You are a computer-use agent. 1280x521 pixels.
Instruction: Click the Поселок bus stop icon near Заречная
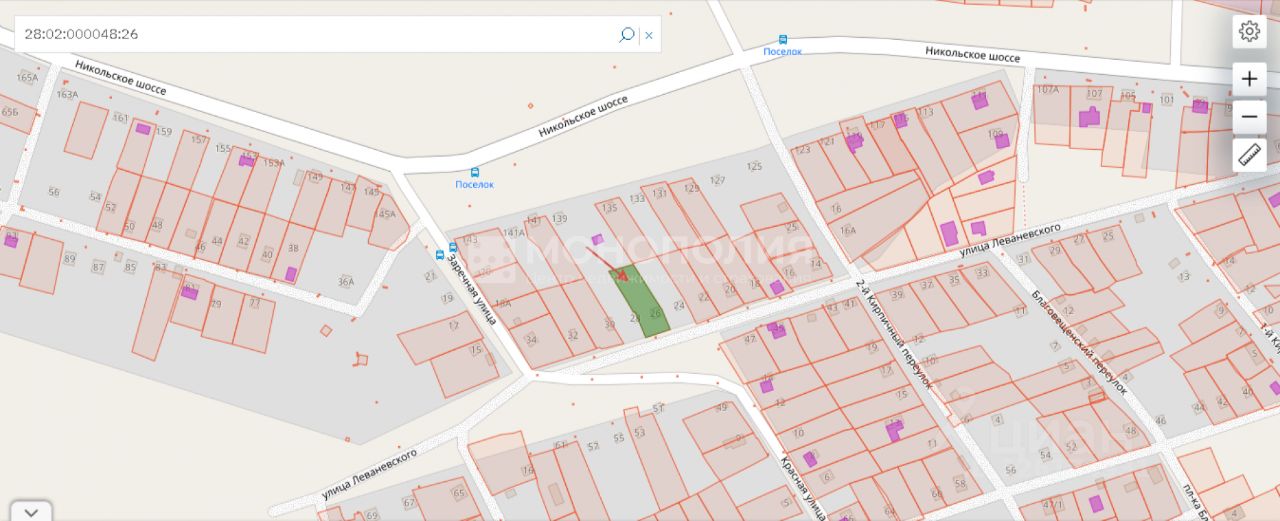[x=474, y=172]
